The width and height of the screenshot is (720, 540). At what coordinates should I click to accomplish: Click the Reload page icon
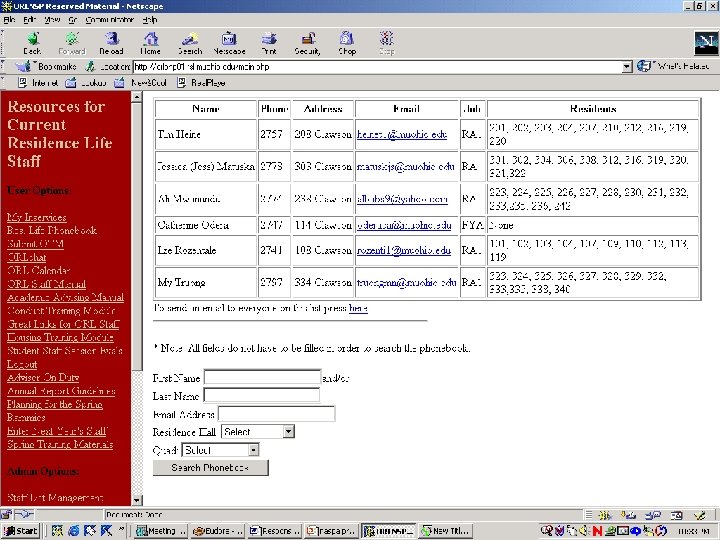click(x=111, y=41)
